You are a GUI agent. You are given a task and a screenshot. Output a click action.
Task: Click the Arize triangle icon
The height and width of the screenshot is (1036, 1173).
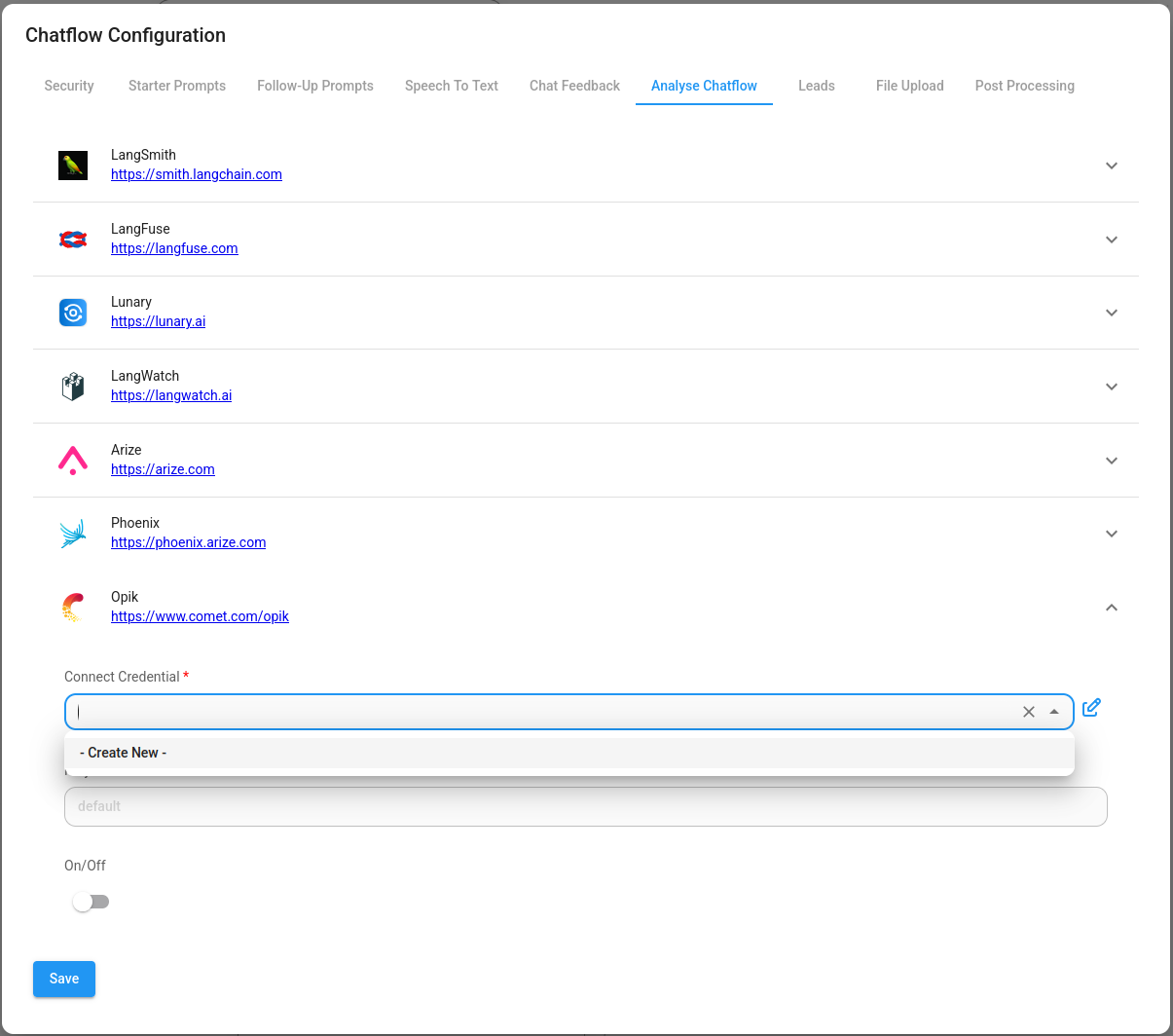pyautogui.click(x=72, y=460)
